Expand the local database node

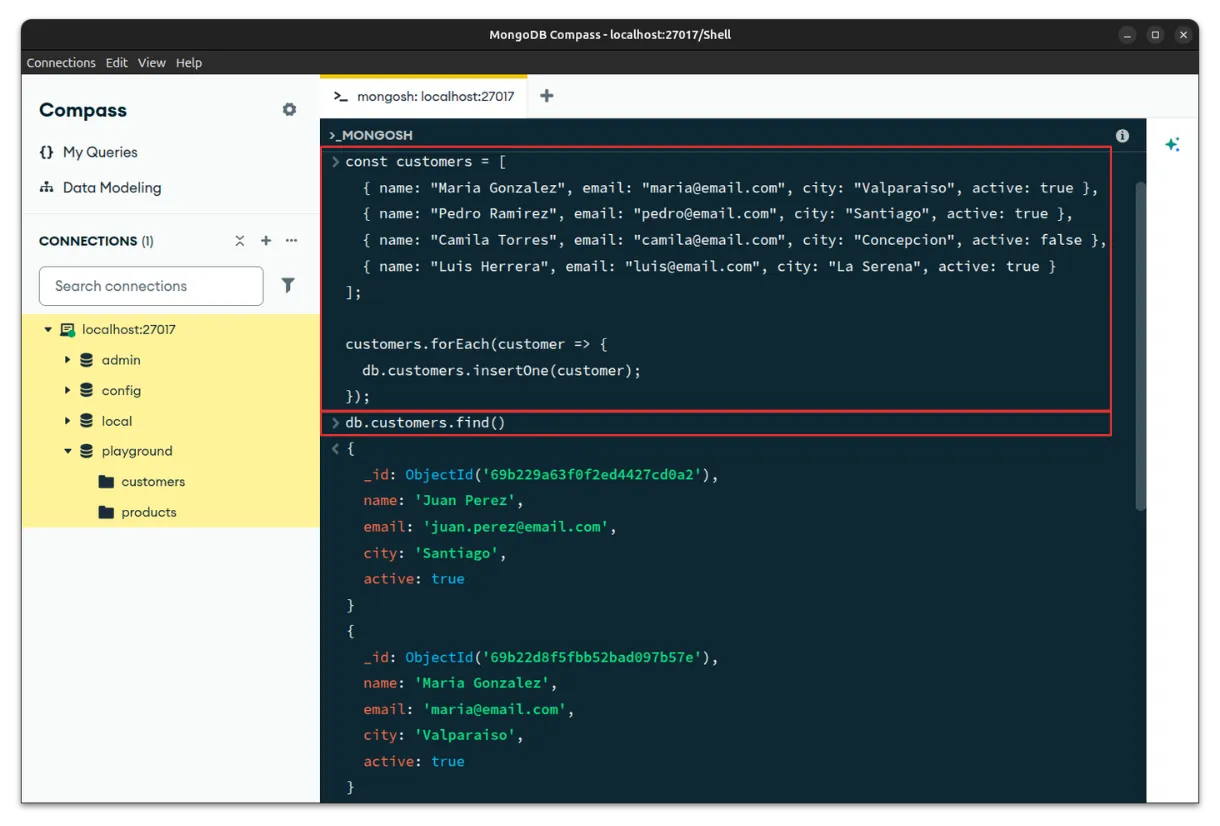(68, 421)
